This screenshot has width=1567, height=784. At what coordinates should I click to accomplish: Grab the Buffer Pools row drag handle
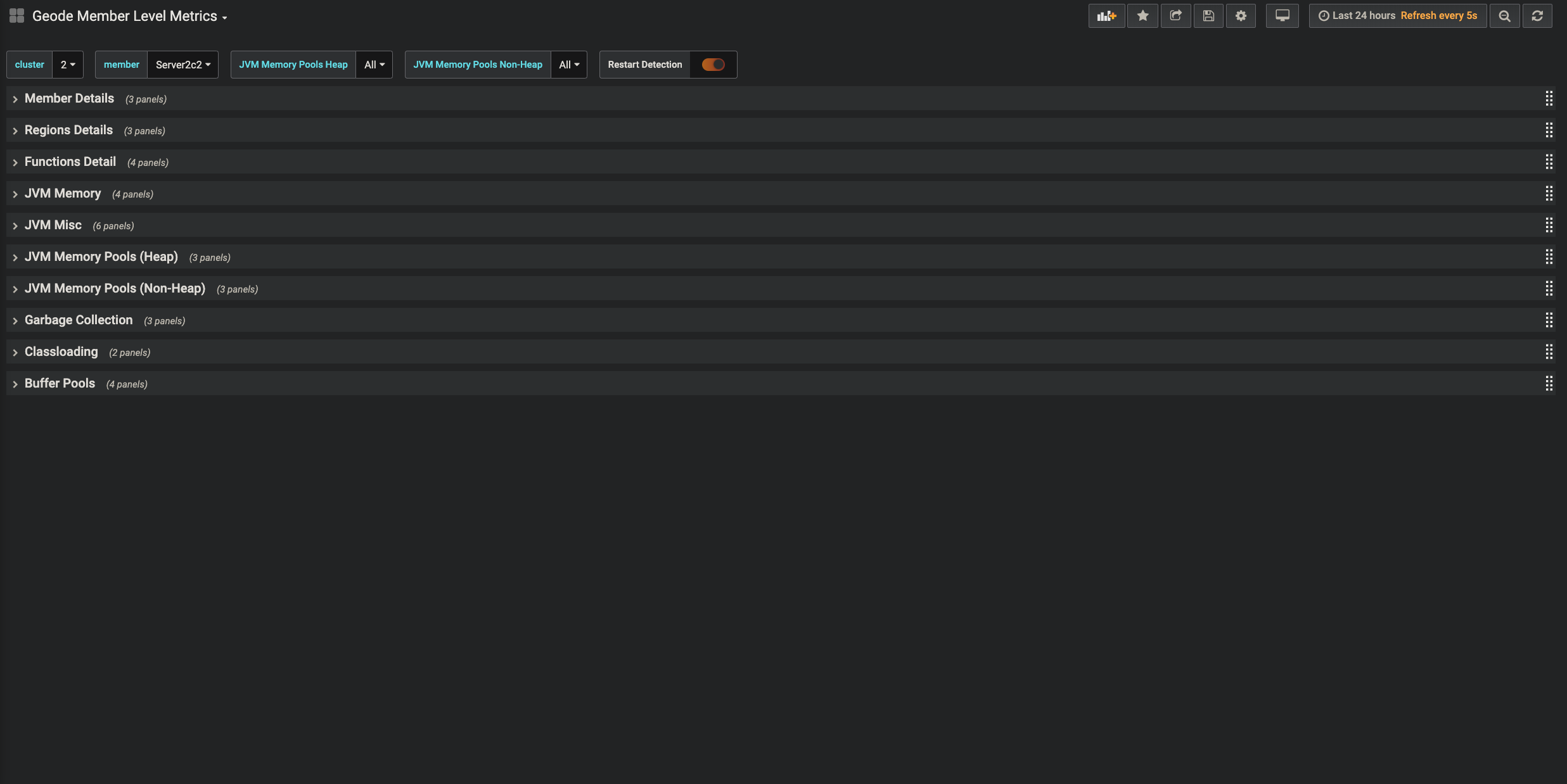1549,384
